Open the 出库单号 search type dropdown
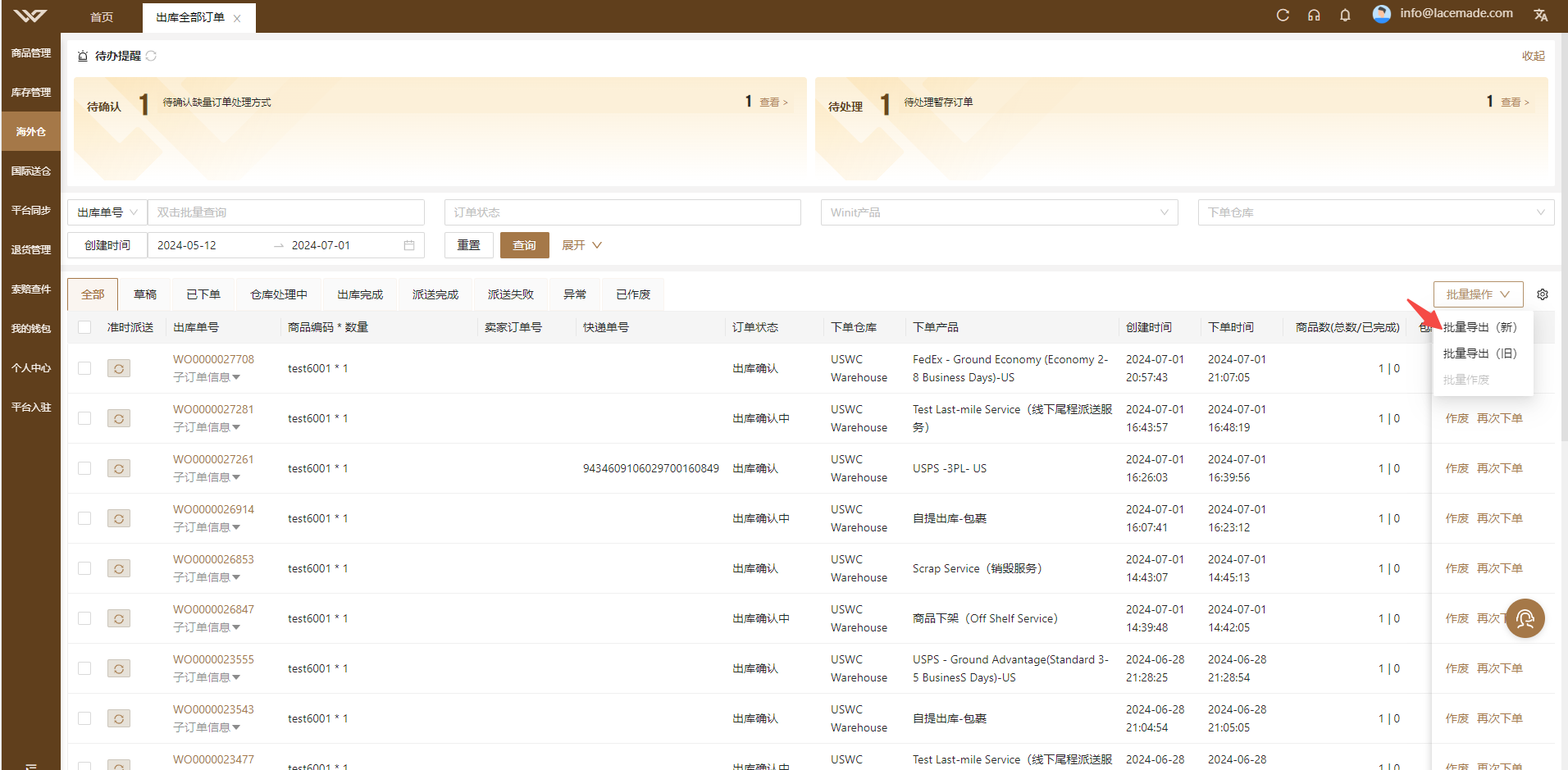The width and height of the screenshot is (1568, 770). coord(107,212)
